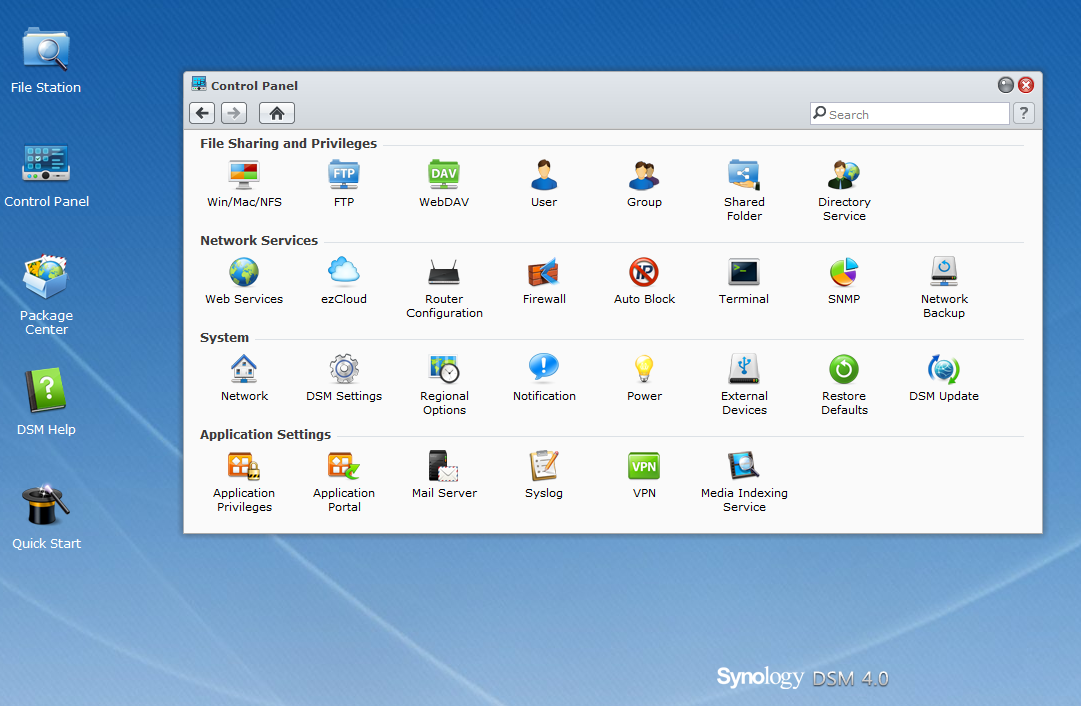
Task: Open WebDAV settings
Action: pos(444,183)
